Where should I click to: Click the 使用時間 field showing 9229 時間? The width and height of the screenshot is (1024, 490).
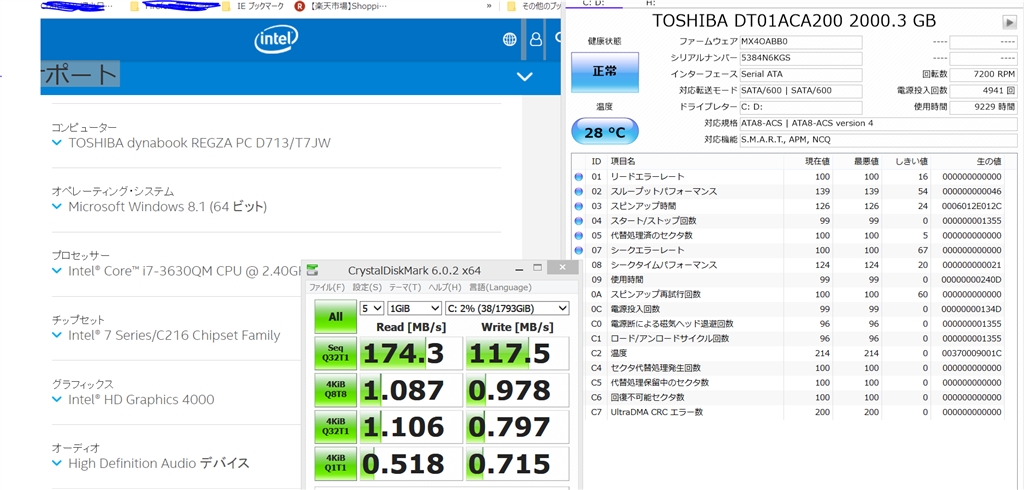click(983, 107)
